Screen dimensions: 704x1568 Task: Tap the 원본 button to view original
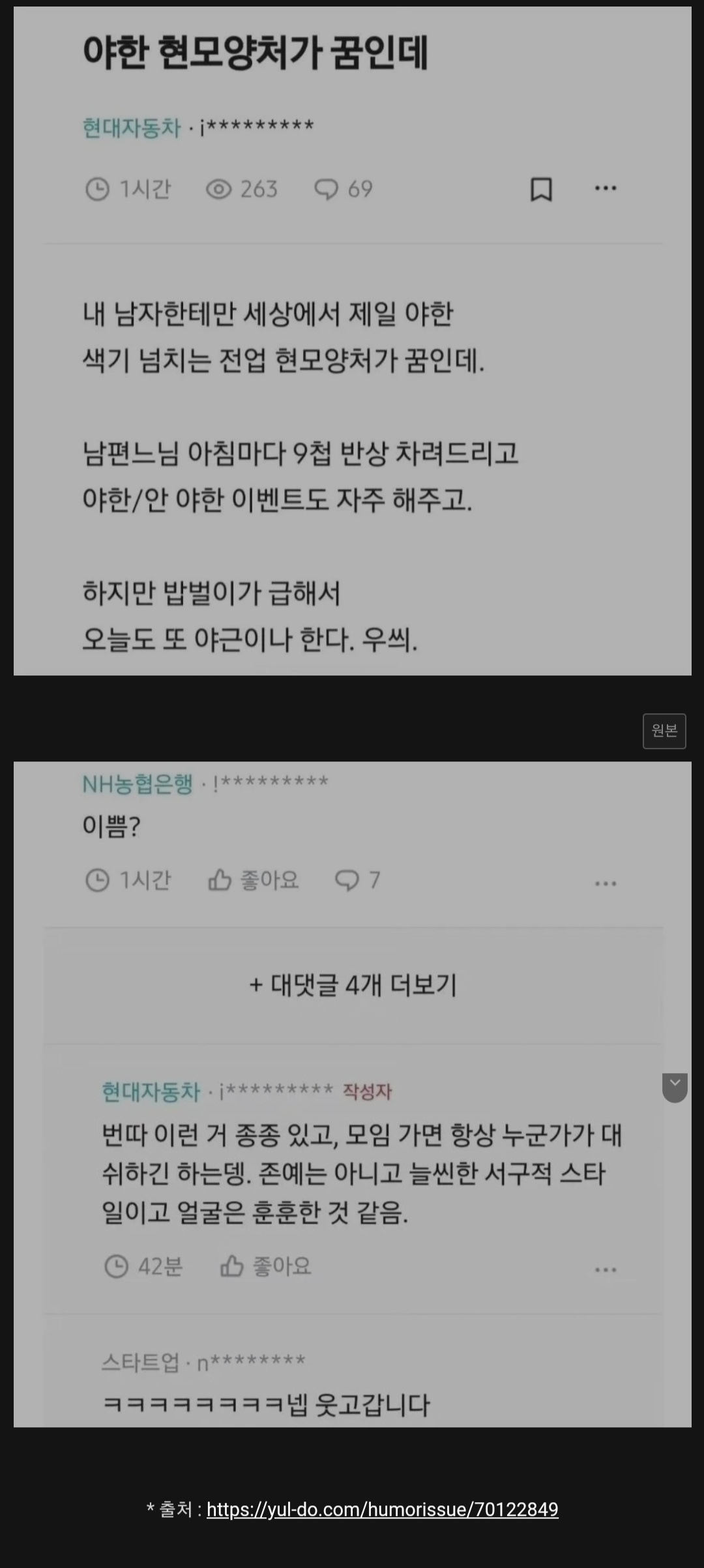664,731
